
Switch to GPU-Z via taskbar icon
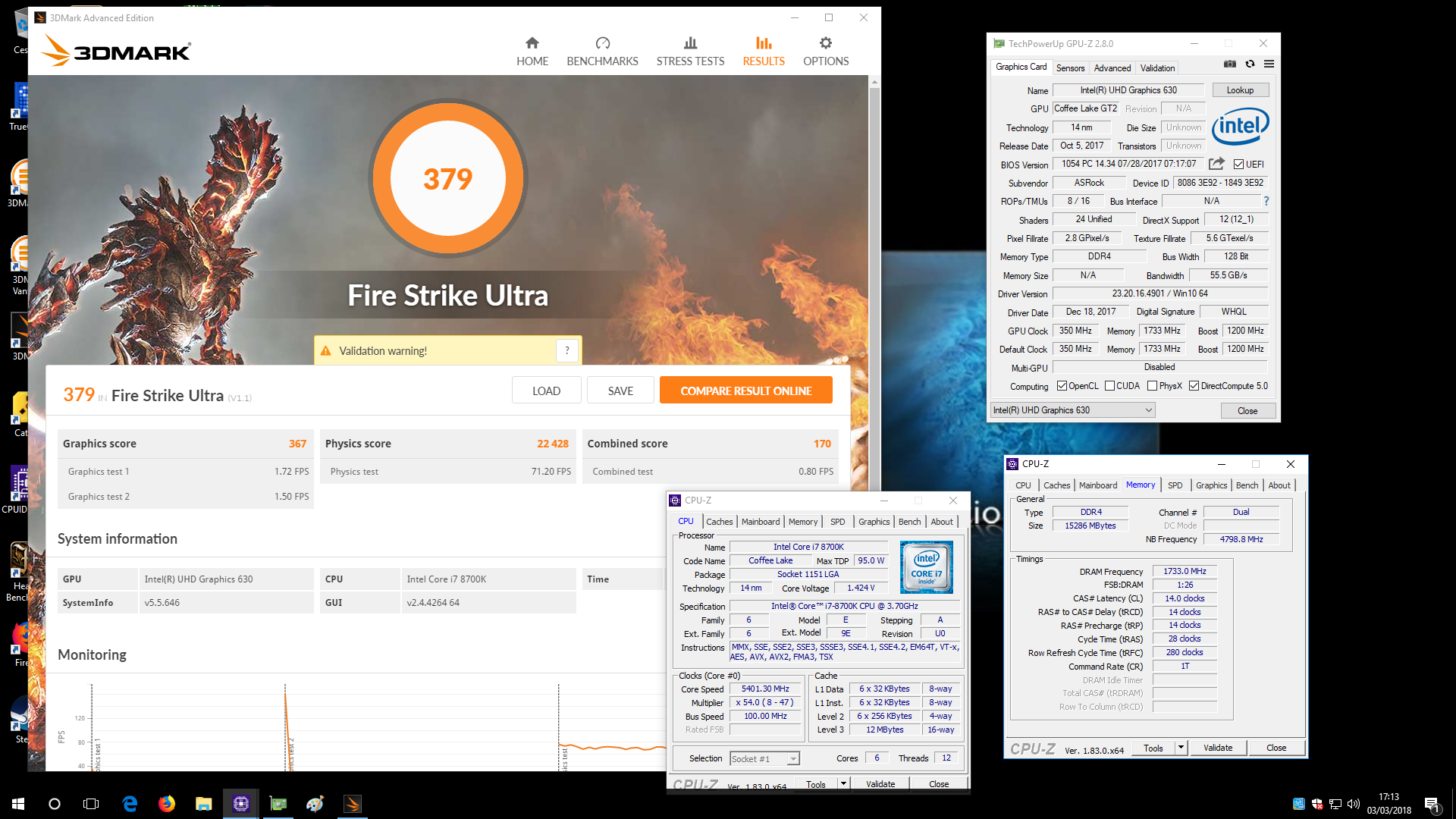[x=278, y=804]
